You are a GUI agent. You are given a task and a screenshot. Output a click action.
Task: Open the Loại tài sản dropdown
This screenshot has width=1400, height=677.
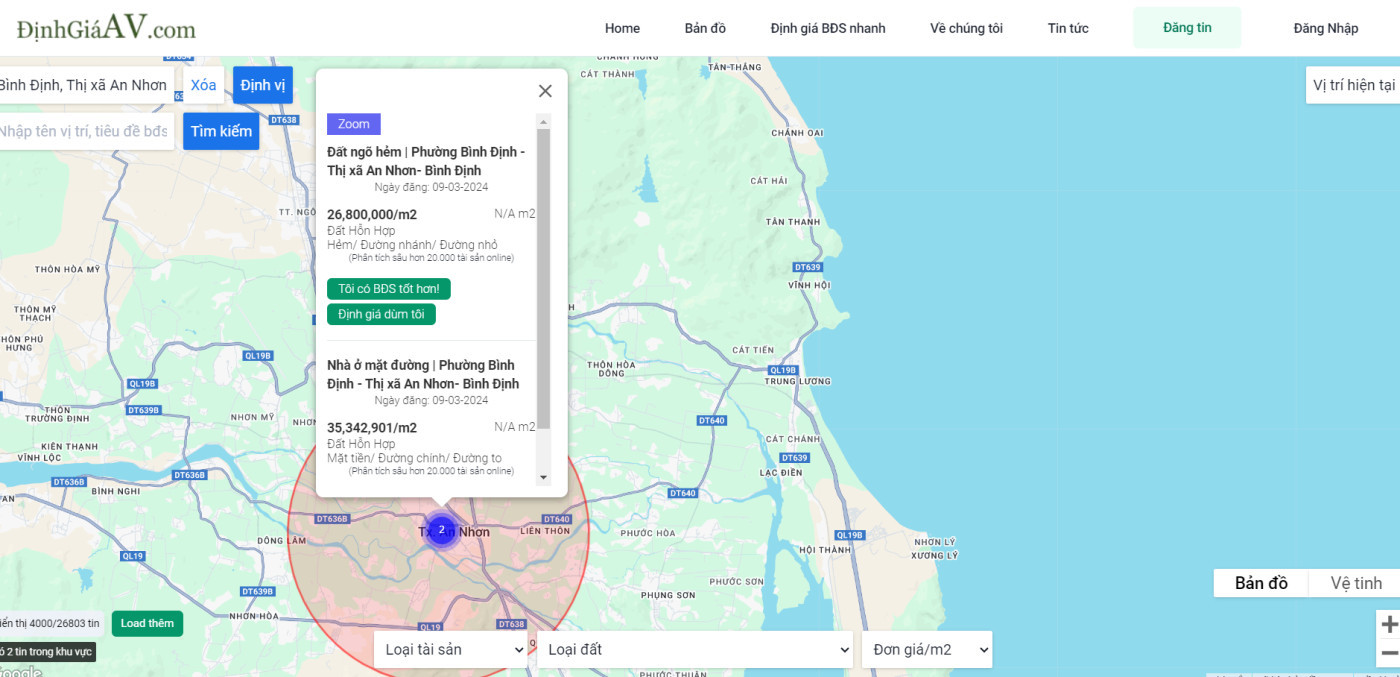[x=451, y=649]
